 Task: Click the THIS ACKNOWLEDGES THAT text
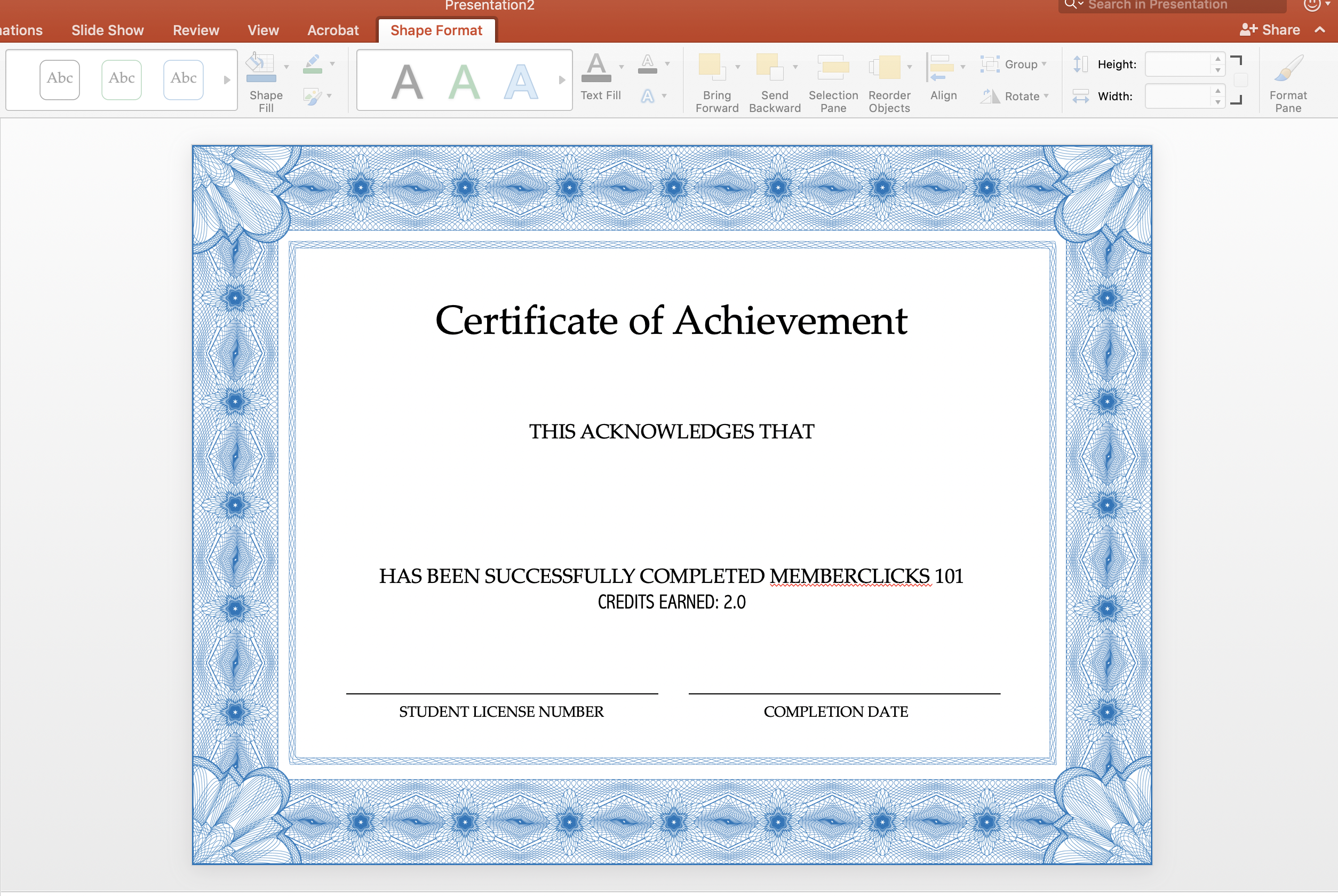(x=672, y=431)
